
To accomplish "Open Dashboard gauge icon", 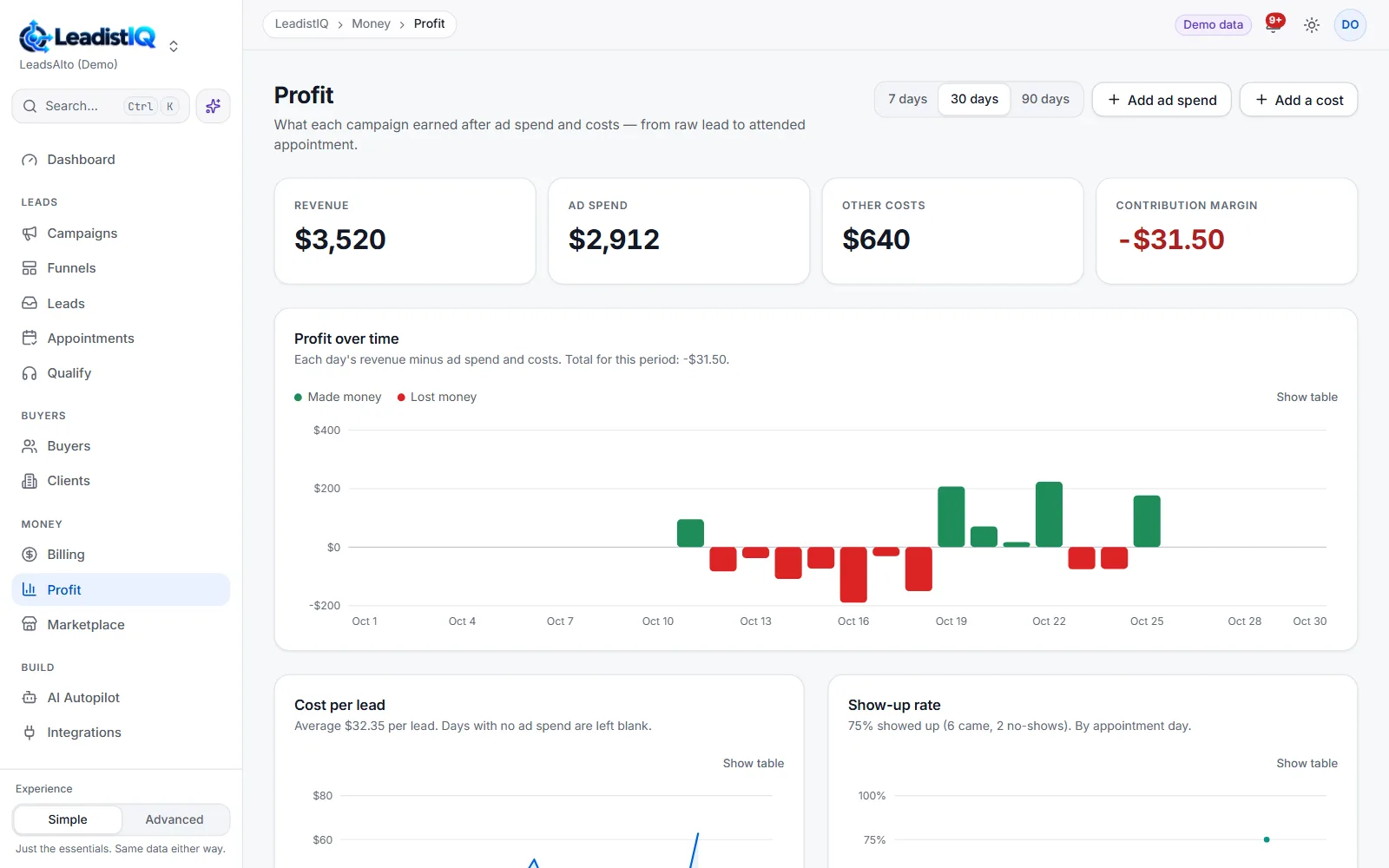I will point(30,160).
